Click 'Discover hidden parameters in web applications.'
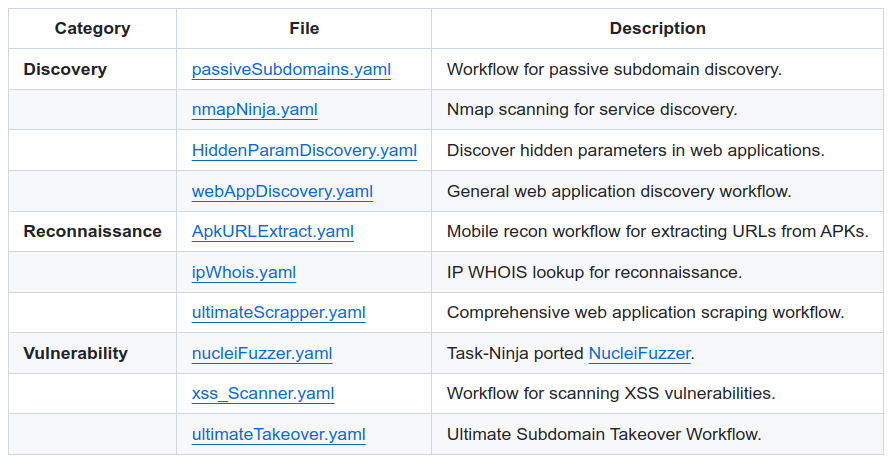893x465 pixels. 636,150
